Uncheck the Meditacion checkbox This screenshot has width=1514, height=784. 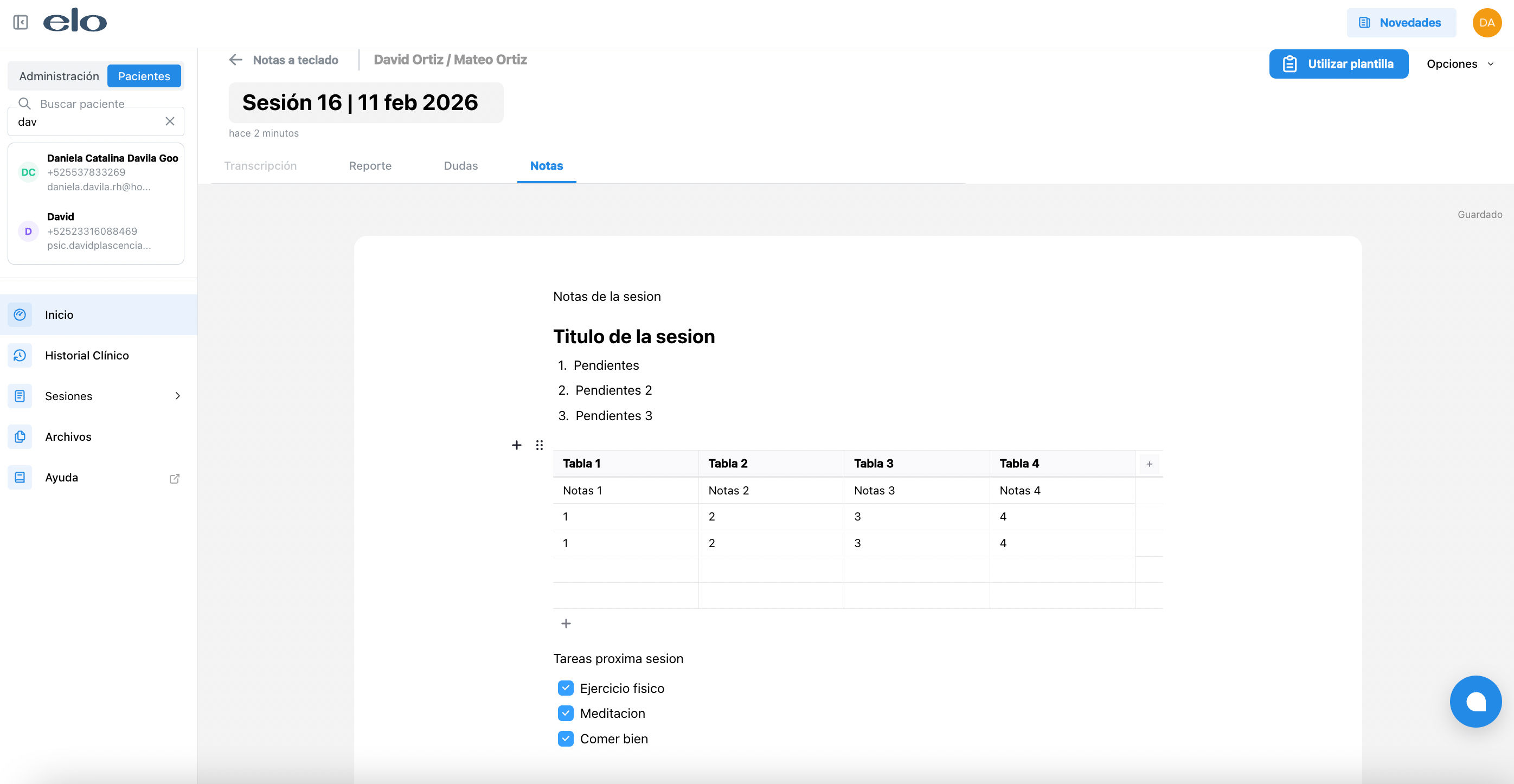tap(566, 713)
